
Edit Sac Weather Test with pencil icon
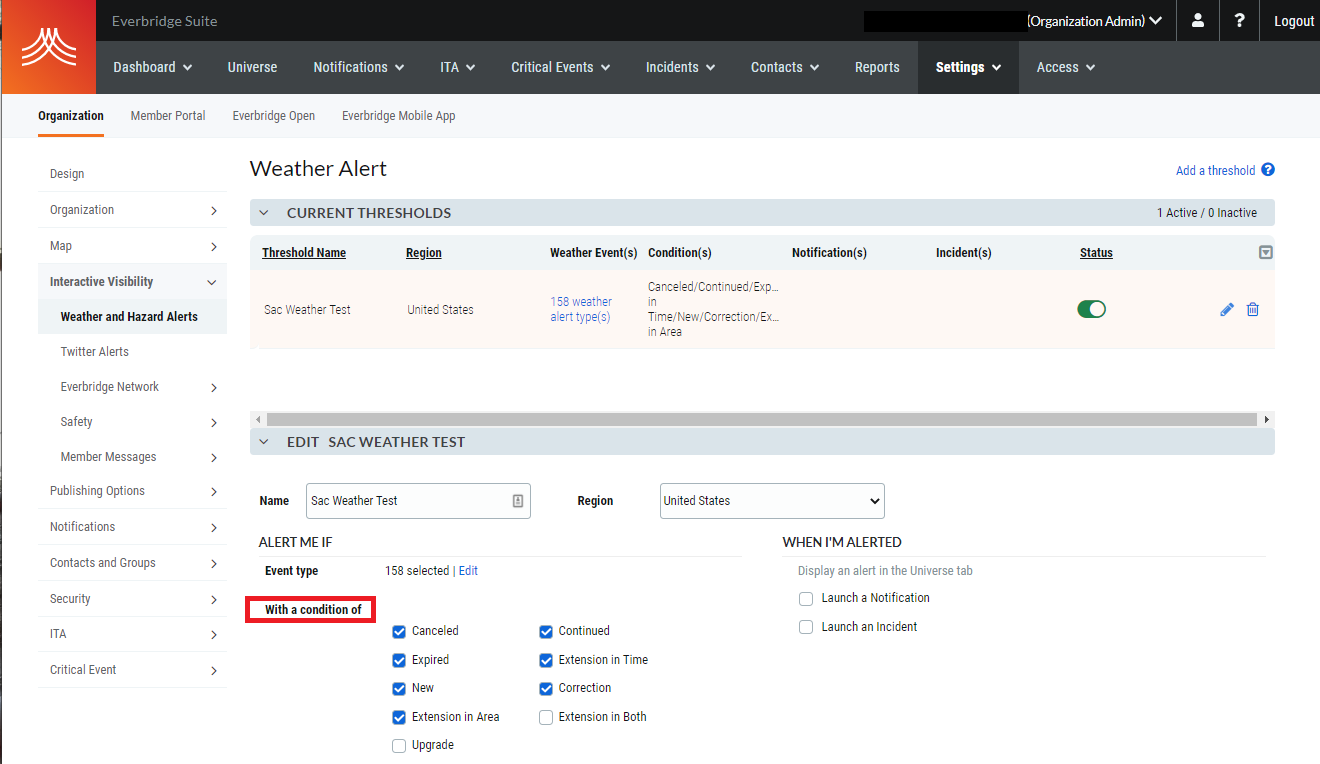pos(1227,310)
